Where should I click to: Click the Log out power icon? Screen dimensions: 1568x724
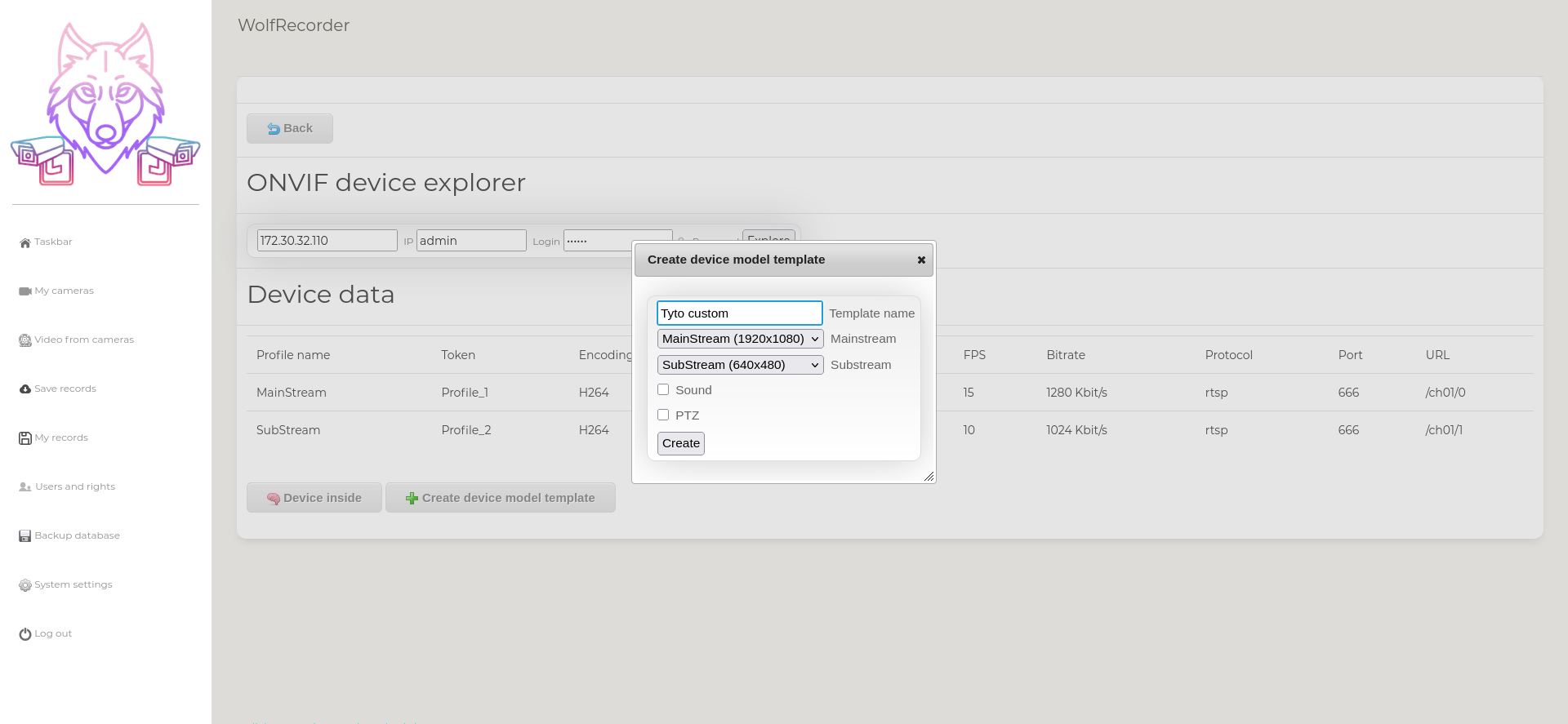tap(24, 634)
